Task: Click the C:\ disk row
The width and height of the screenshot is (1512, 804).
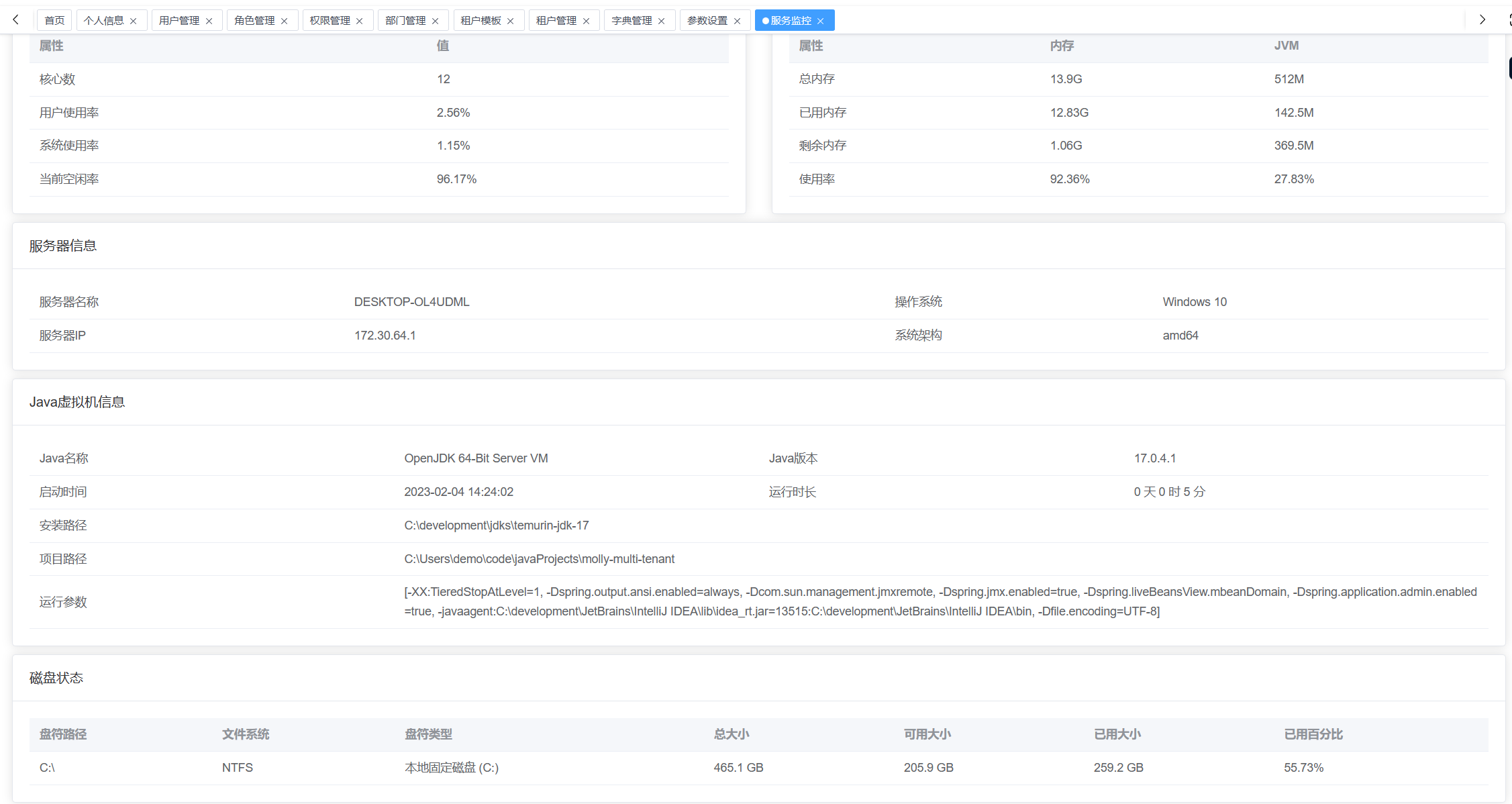Action: coord(47,768)
